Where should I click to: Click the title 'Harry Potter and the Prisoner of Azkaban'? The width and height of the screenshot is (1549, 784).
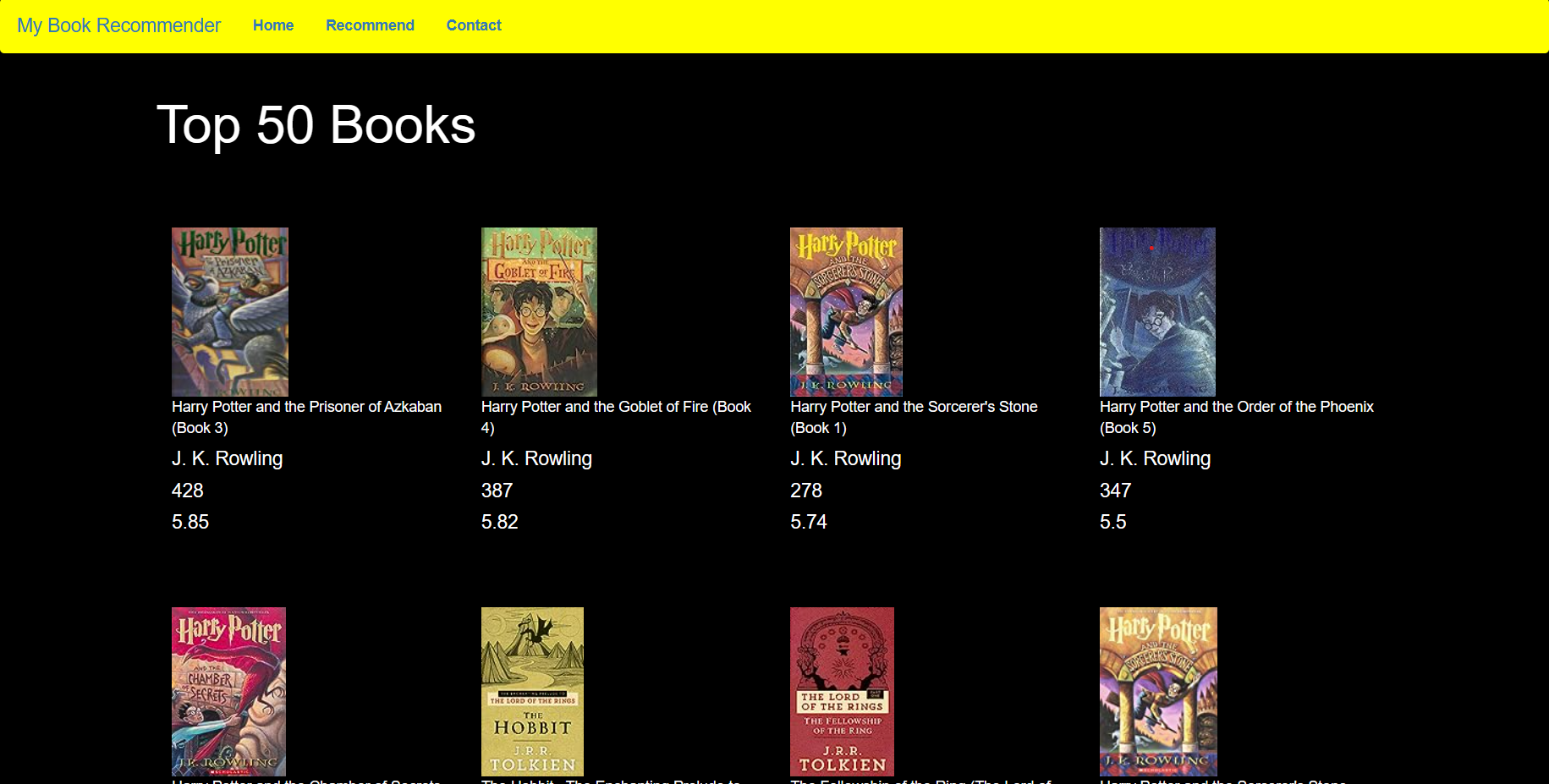[x=306, y=417]
